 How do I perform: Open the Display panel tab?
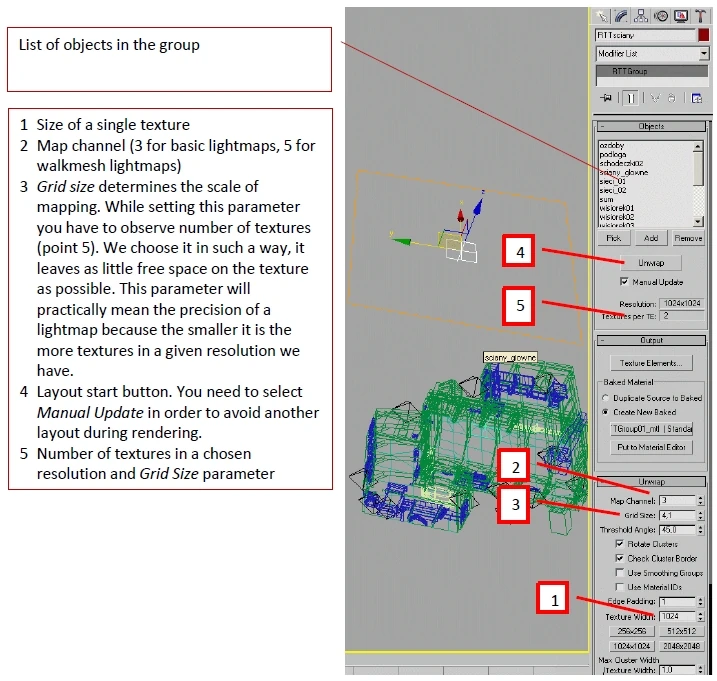pos(680,16)
